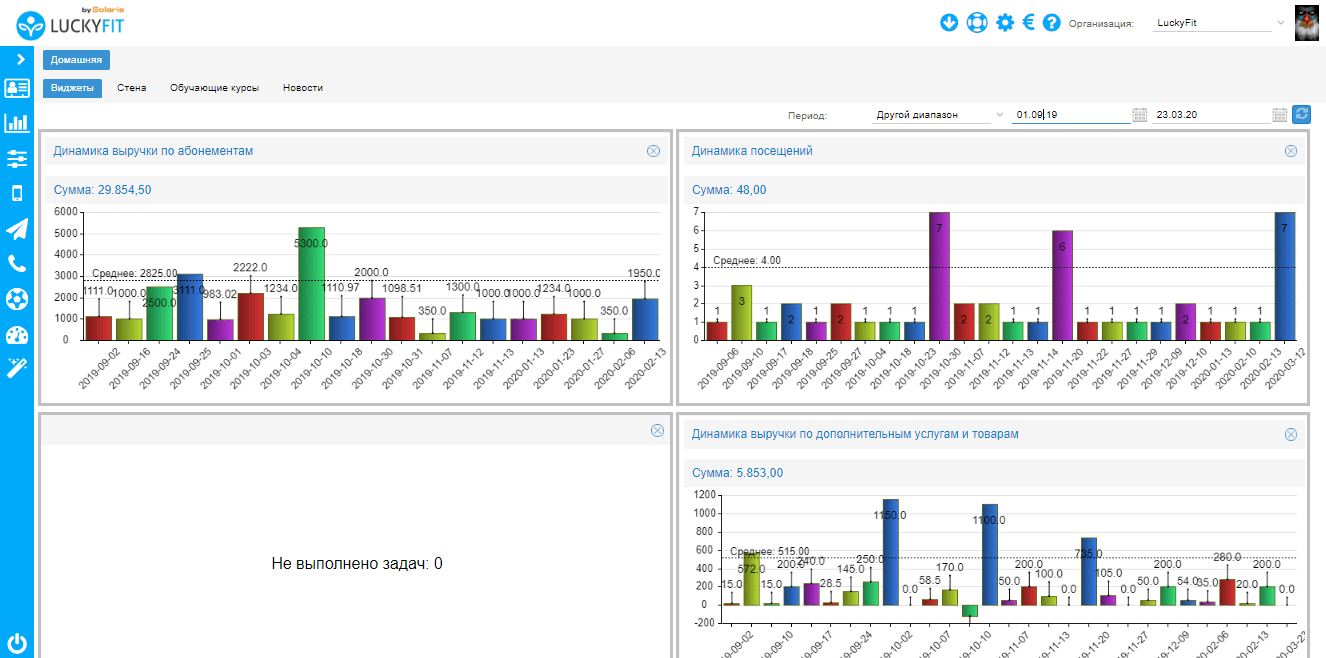This screenshot has height=658, width=1326.
Task: Click the LuckyFit logo
Action: tap(70, 23)
